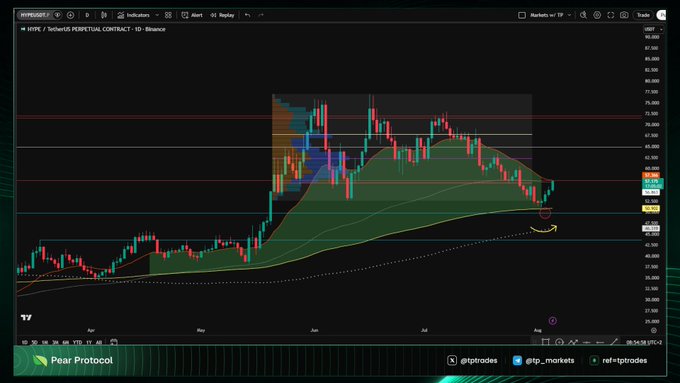Select the 1Y date range
Image resolution: width=680 pixels, height=383 pixels.
89,342
